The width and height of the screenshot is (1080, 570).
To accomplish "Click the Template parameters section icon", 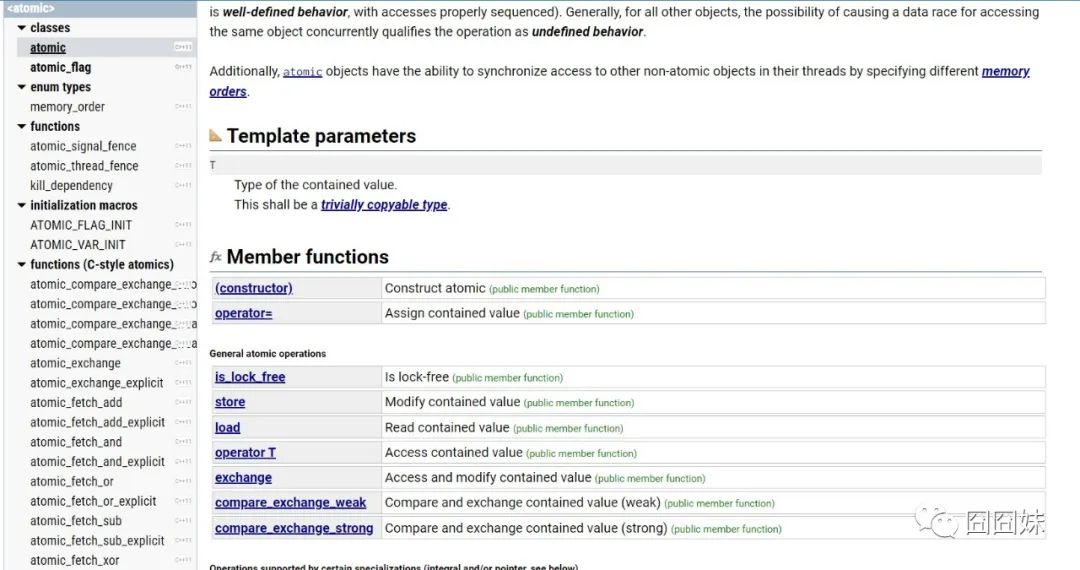I will click(x=216, y=136).
